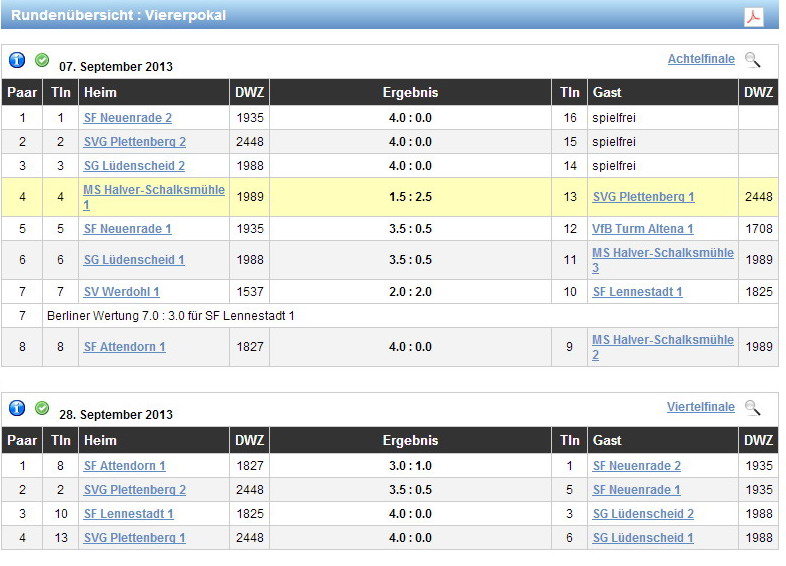
Task: Click green checkmark icon for 28. September round
Action: tap(42, 408)
